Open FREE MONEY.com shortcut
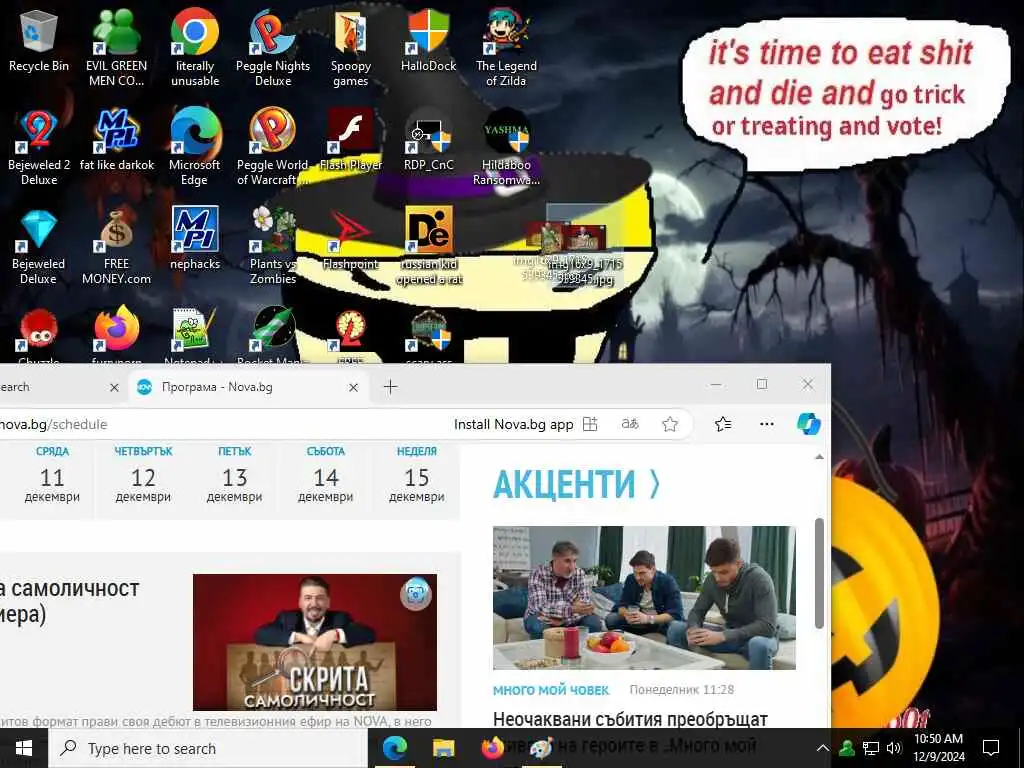This screenshot has height=768, width=1024. (x=116, y=247)
